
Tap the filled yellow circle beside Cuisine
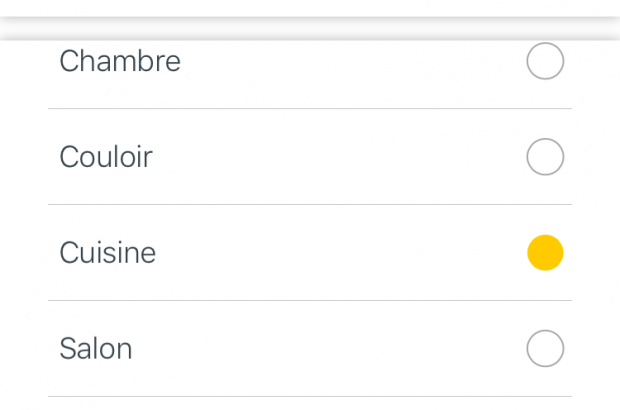(x=545, y=253)
